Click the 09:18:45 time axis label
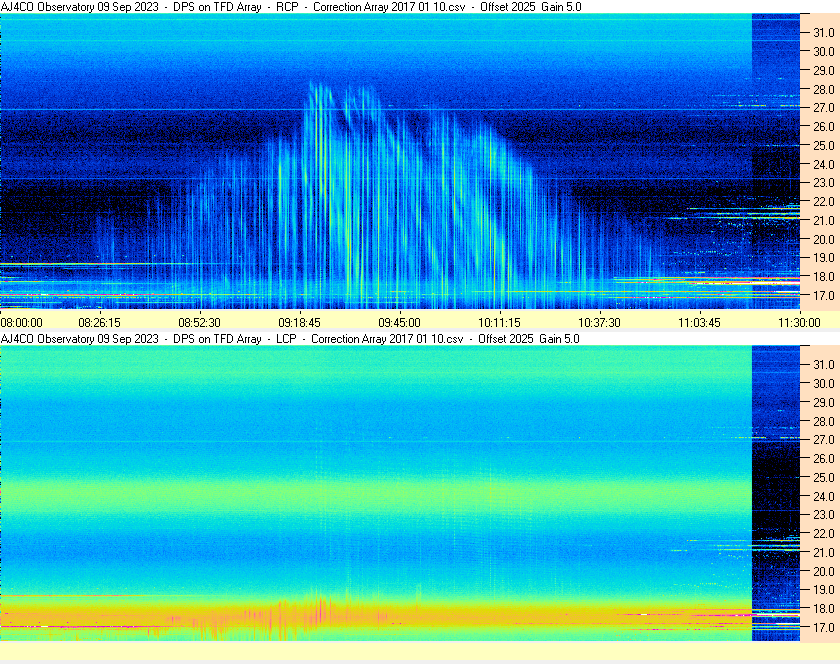 point(299,323)
